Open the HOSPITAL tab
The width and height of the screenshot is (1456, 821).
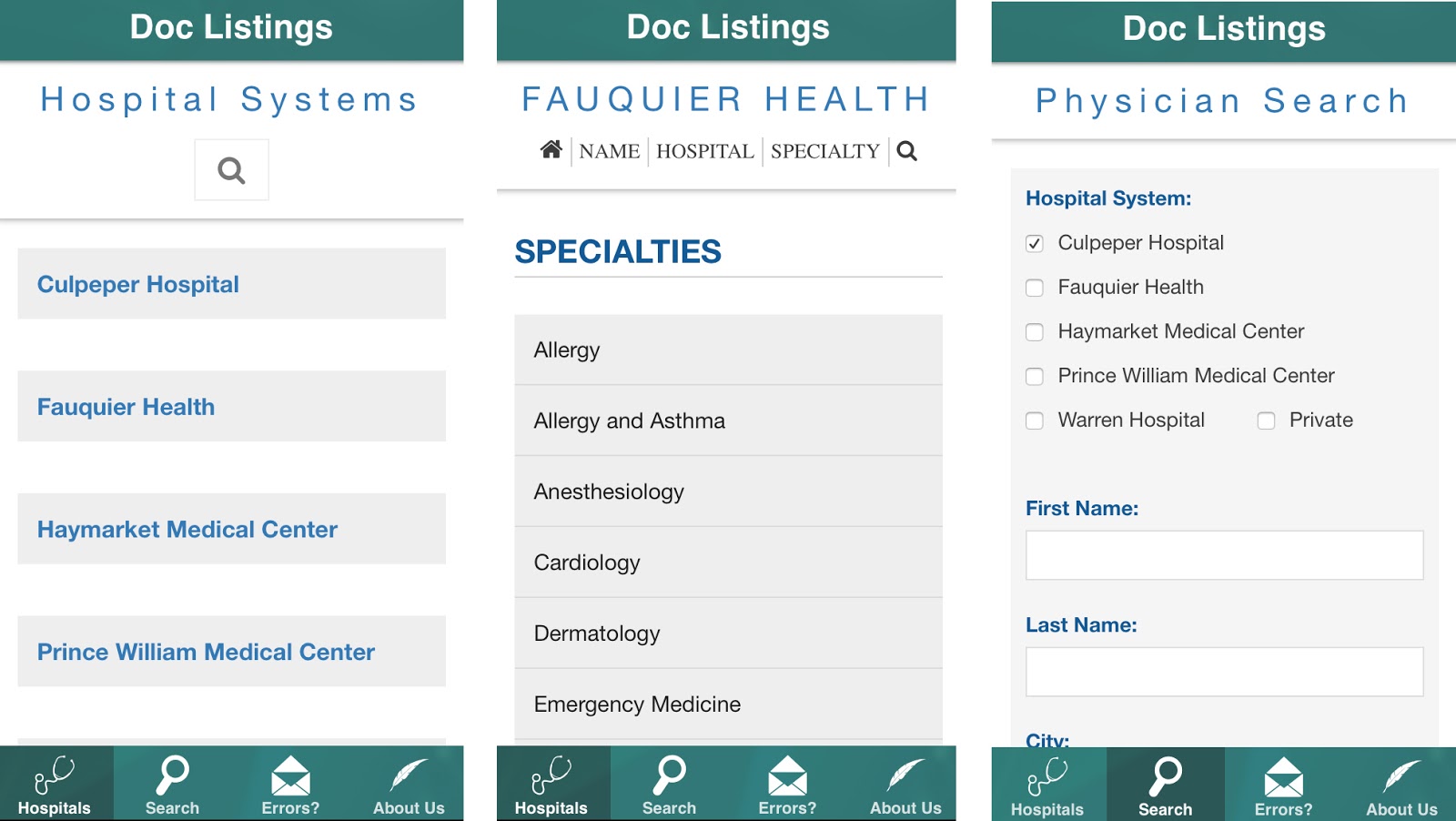(x=703, y=151)
